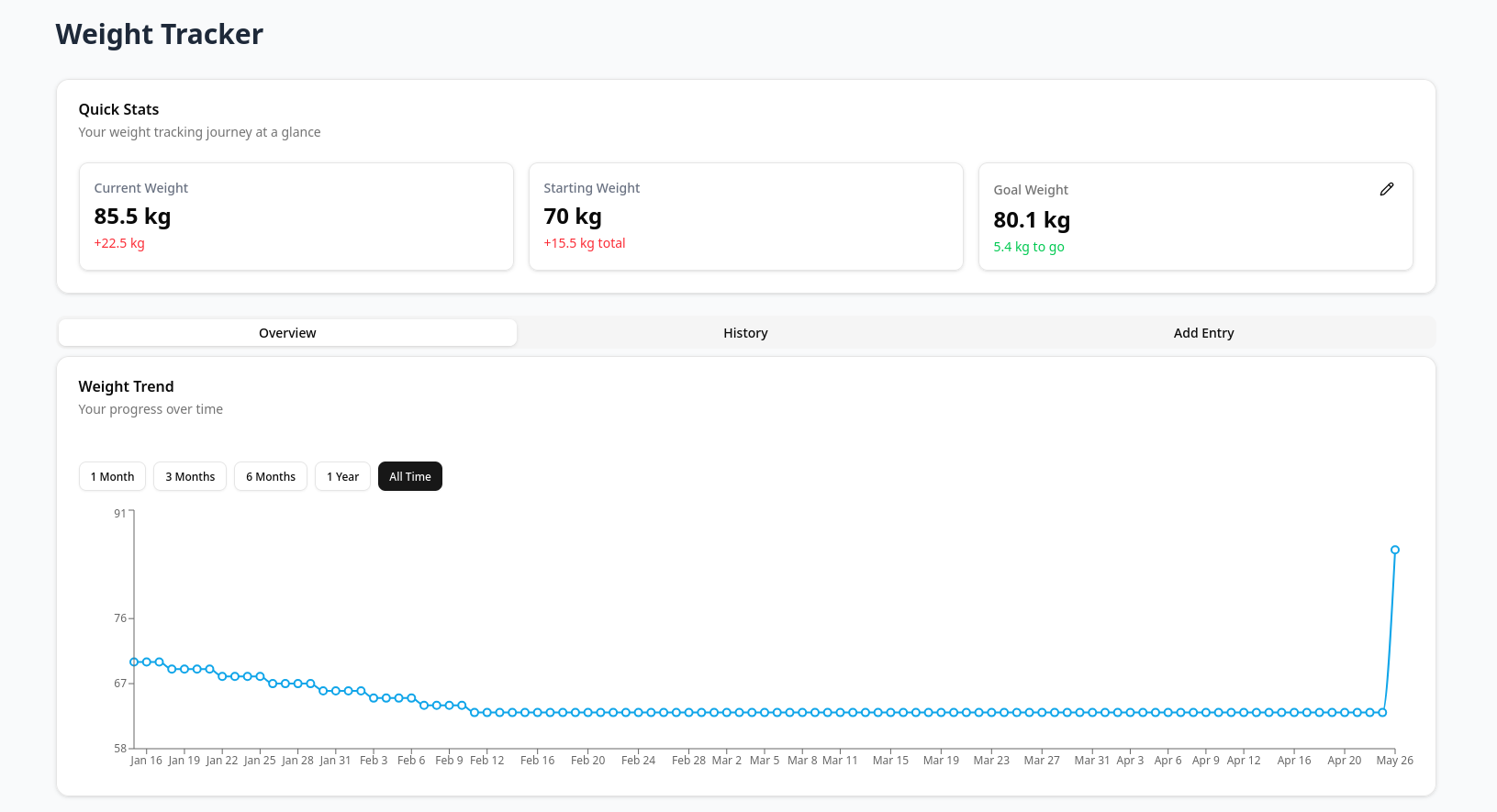Click the 5.4 kg to go text
Screen dimensions: 1497x812
point(1028,247)
